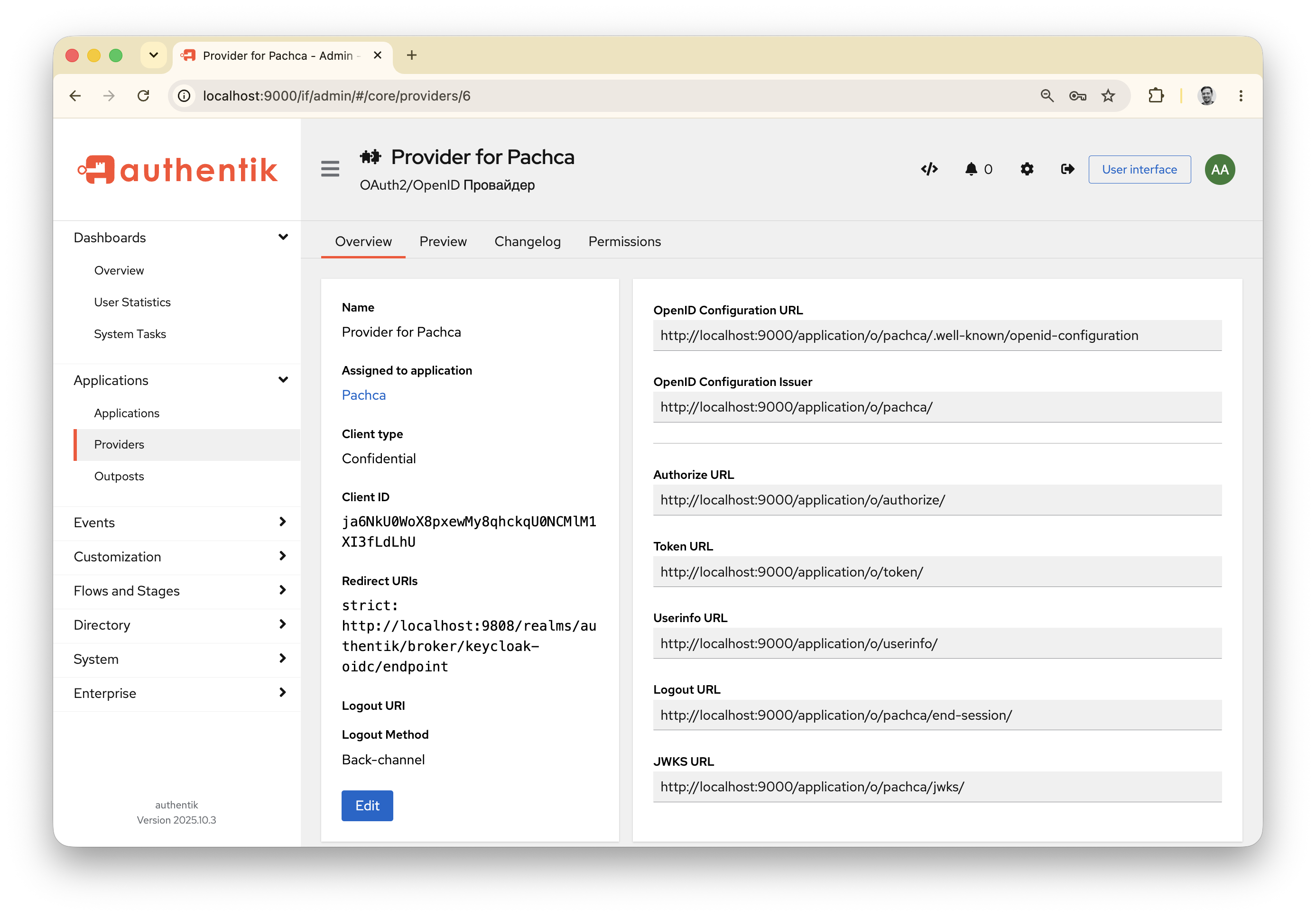The image size is (1316, 917).
Task: Open the Applications sub-item in the sidebar
Action: coord(127,413)
